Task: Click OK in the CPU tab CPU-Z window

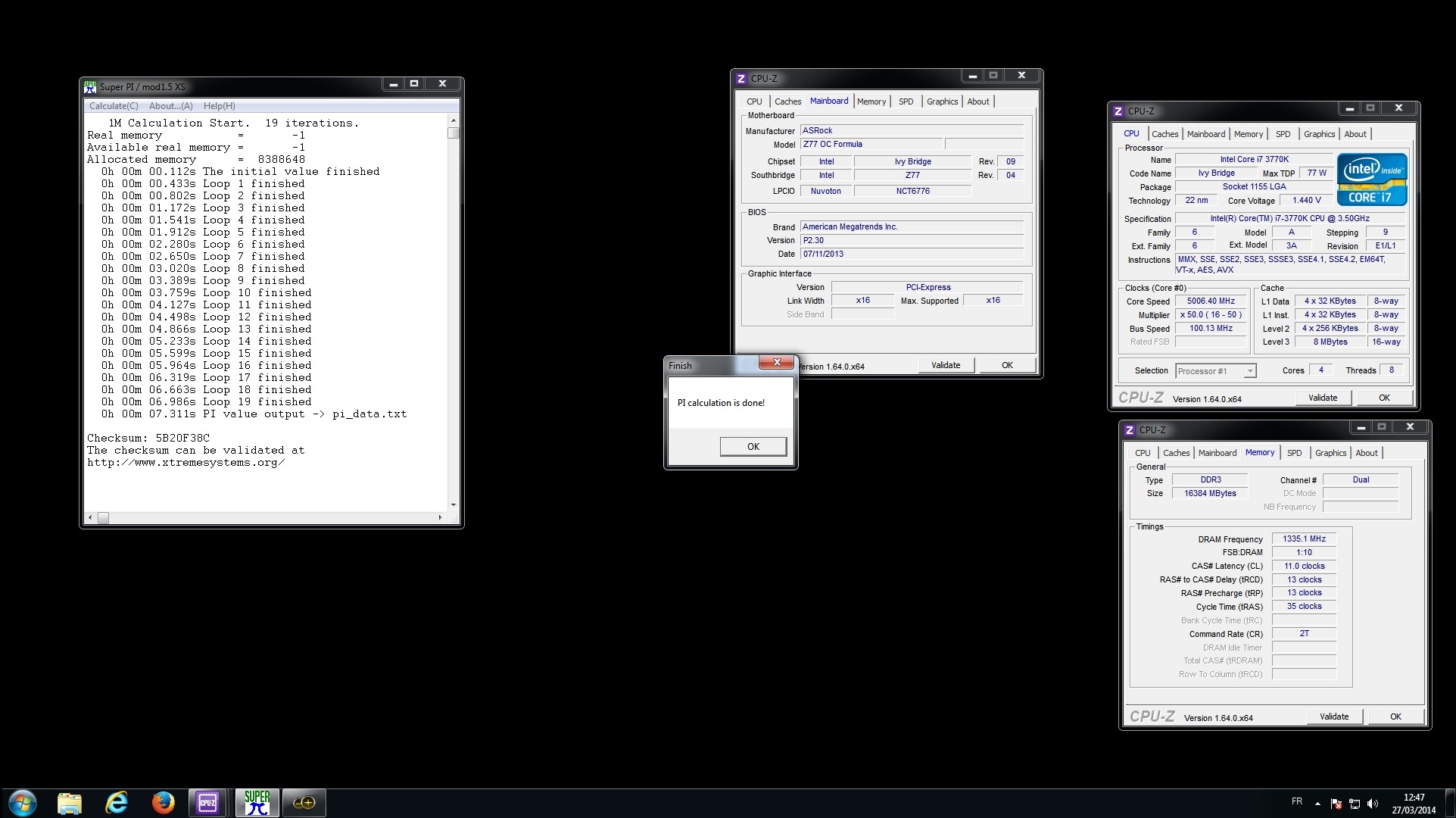Action: coord(1384,398)
